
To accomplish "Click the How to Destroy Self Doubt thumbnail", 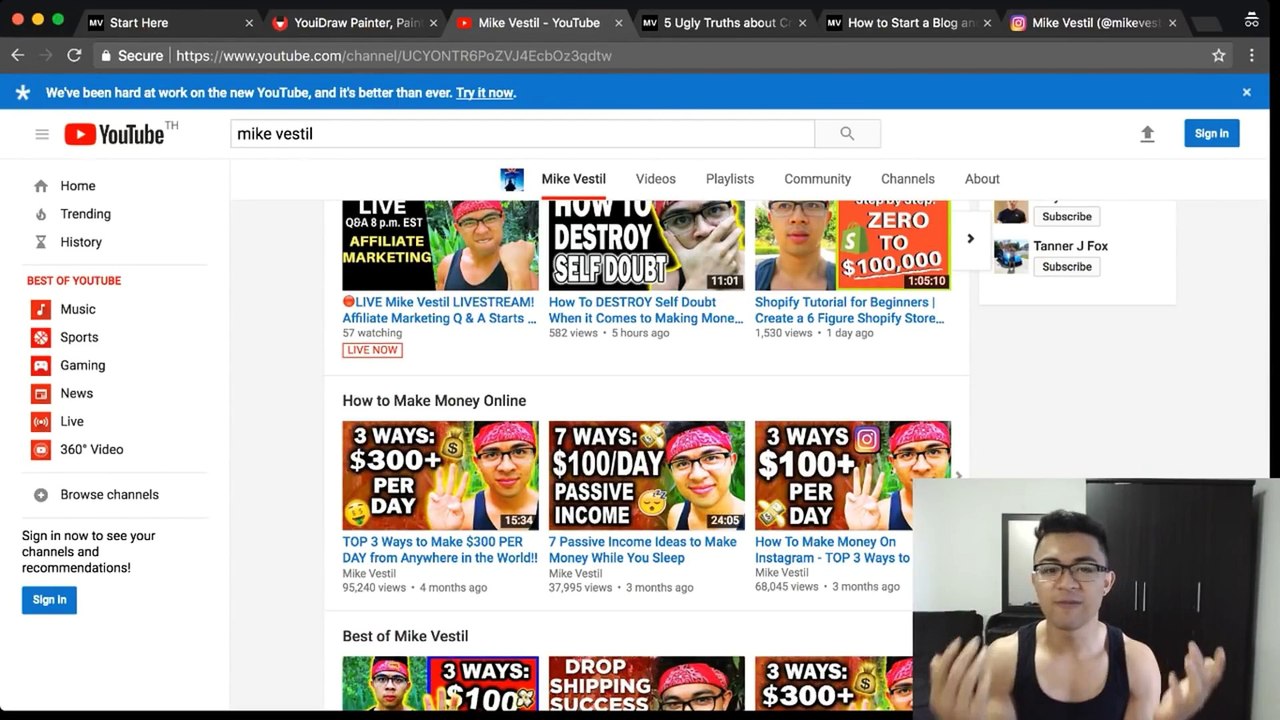I will [x=646, y=245].
